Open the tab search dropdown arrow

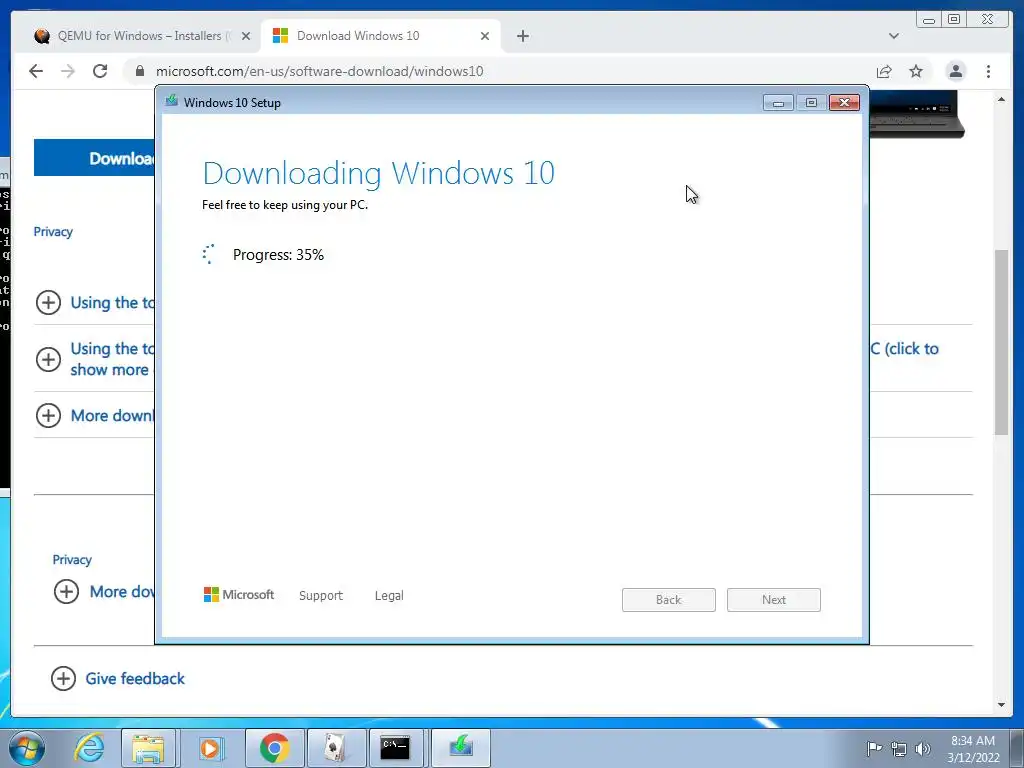894,36
